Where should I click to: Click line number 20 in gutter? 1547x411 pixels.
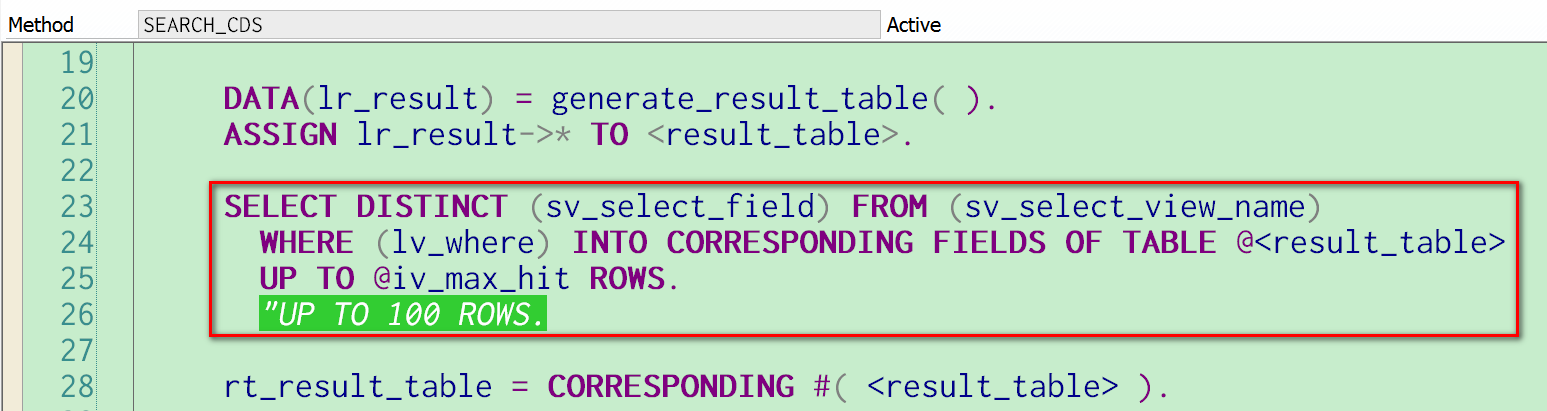77,99
